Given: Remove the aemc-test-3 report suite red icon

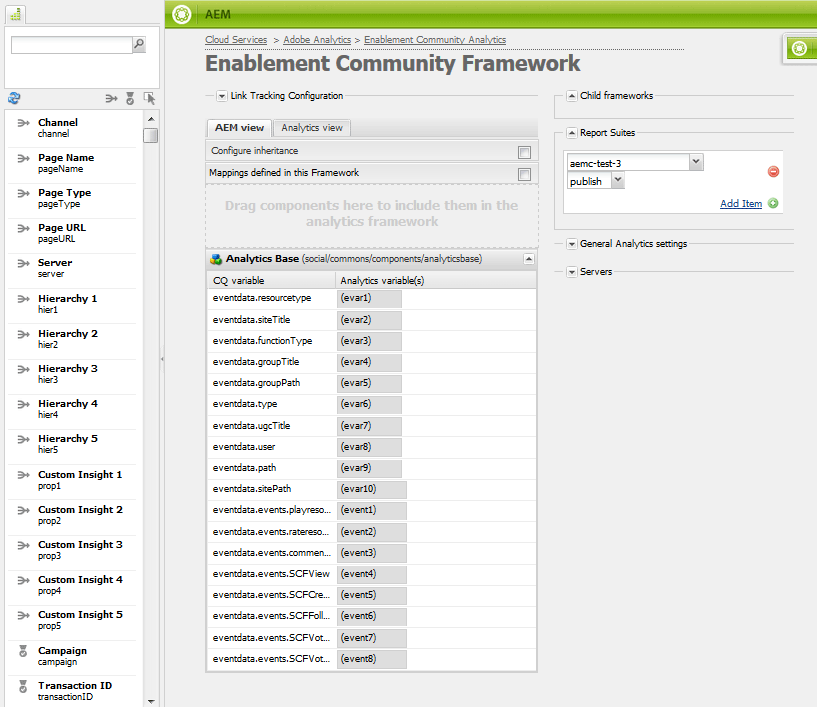Looking at the screenshot, I should tap(773, 171).
